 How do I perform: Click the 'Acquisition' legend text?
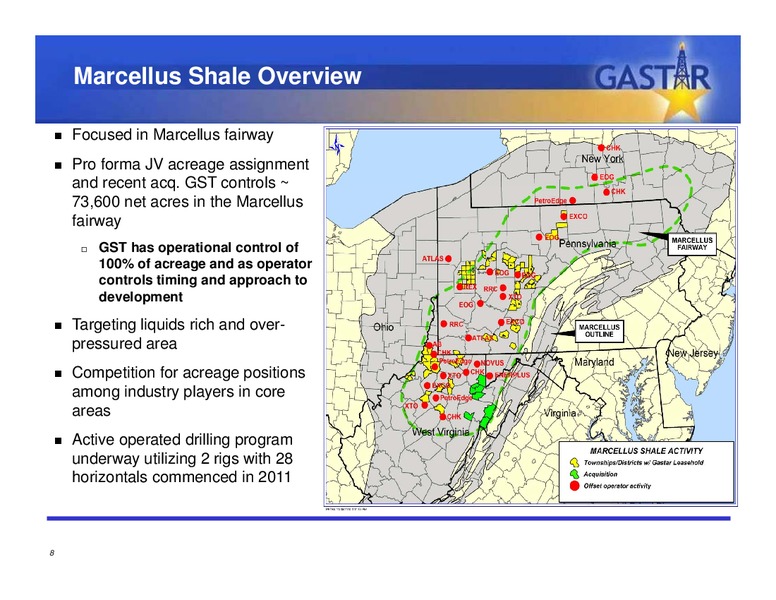click(600, 474)
